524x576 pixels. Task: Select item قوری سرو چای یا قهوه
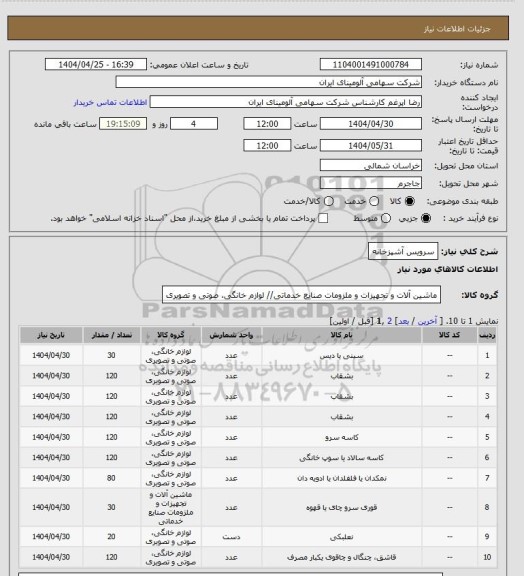[x=342, y=507]
